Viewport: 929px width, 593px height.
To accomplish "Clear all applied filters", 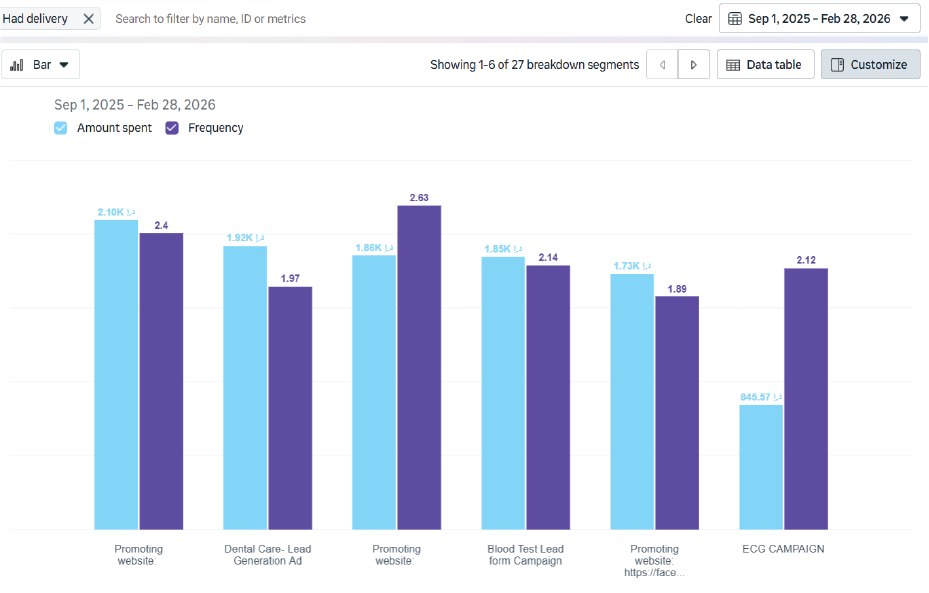I will point(698,19).
